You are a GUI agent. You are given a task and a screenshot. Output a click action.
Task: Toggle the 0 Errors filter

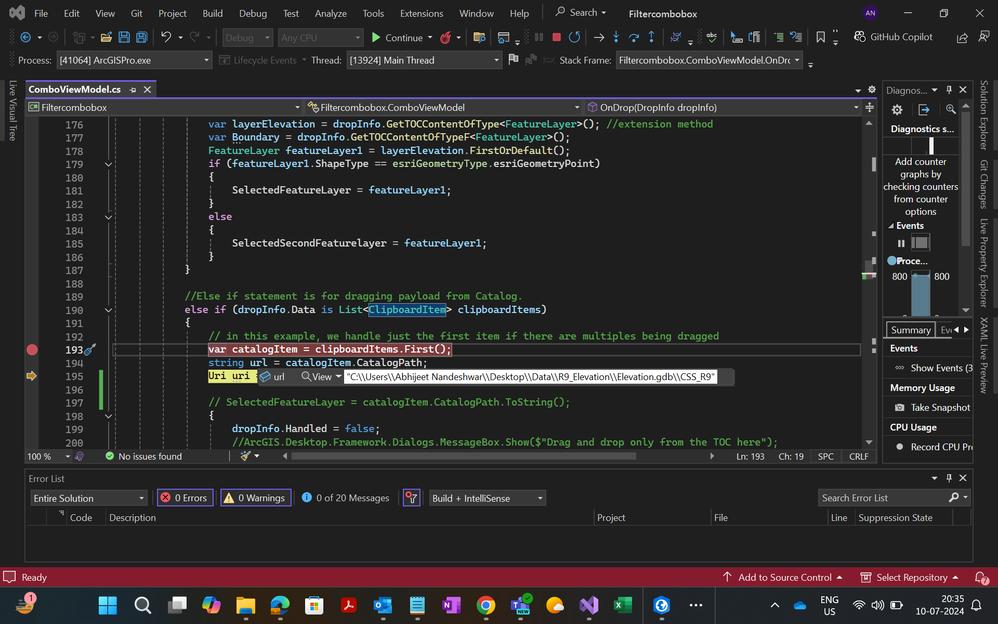[185, 498]
